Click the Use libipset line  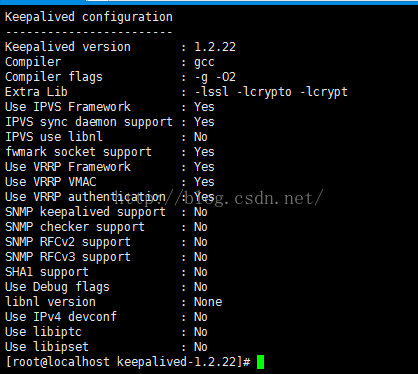[106, 347]
